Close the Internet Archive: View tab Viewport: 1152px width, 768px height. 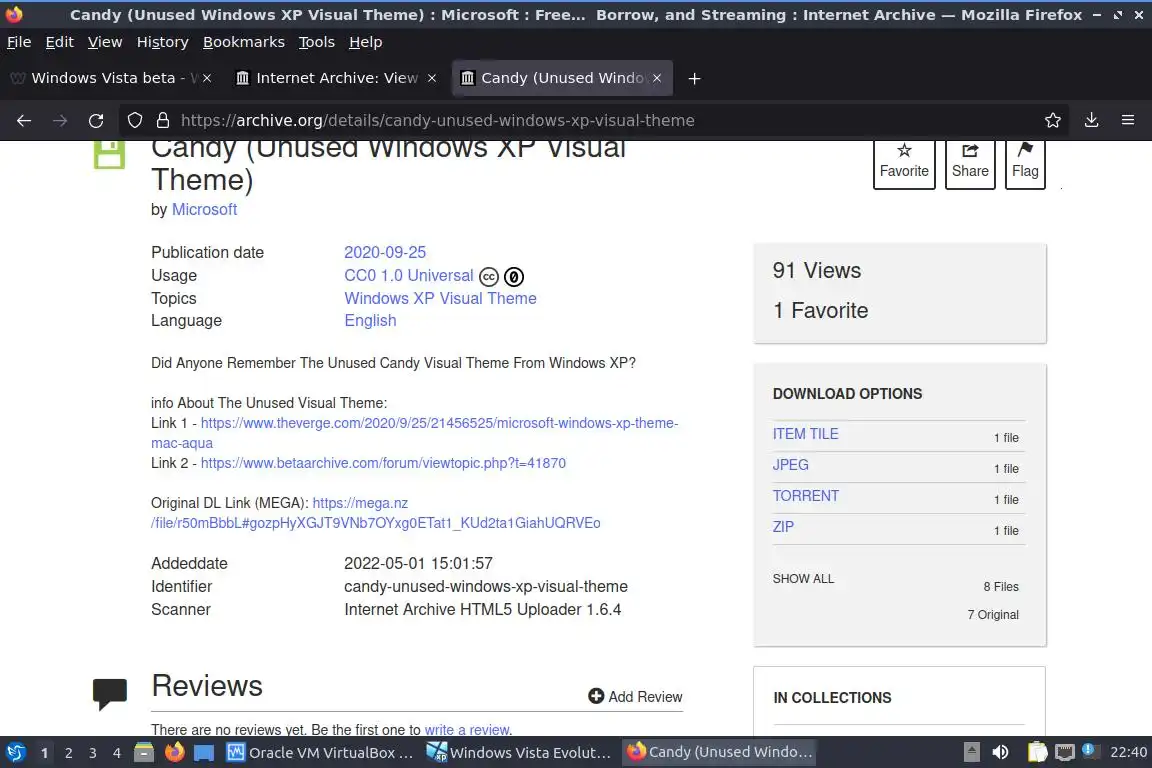(432, 78)
